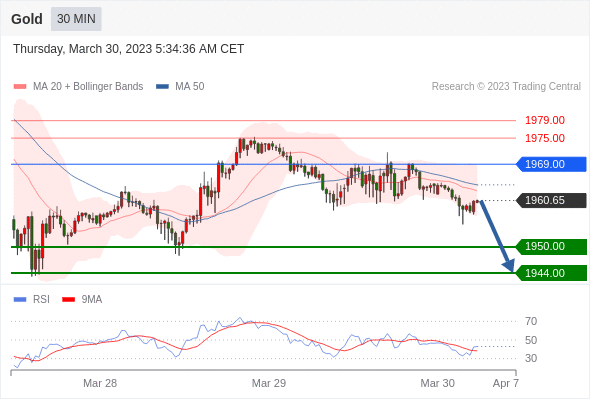Select the 1960.65 current price tag

551,200
